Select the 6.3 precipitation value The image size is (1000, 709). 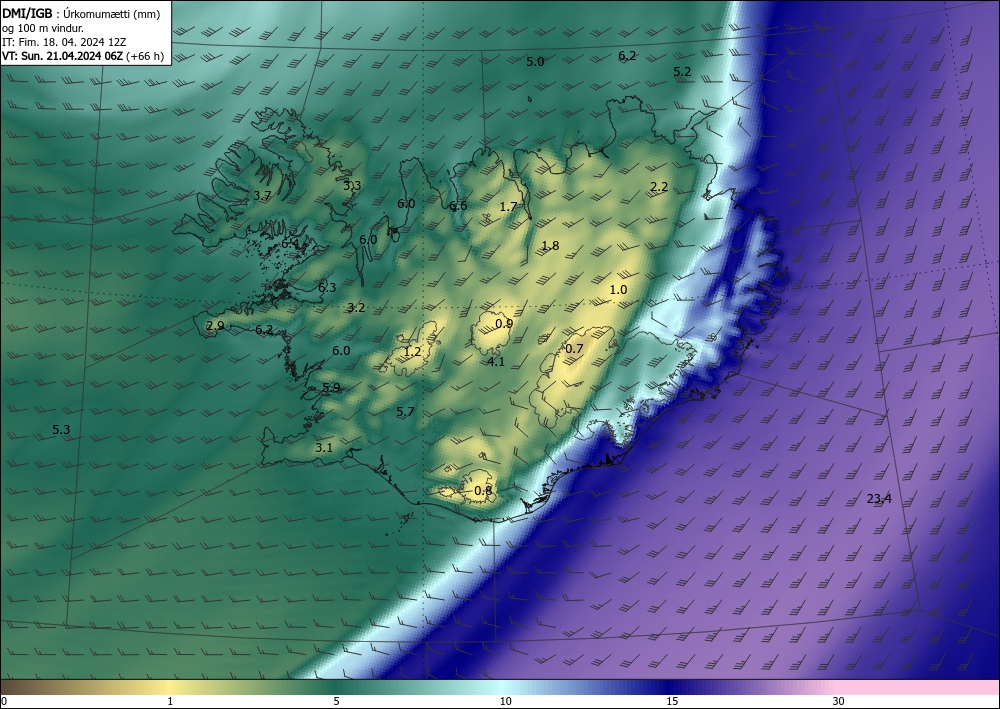327,288
